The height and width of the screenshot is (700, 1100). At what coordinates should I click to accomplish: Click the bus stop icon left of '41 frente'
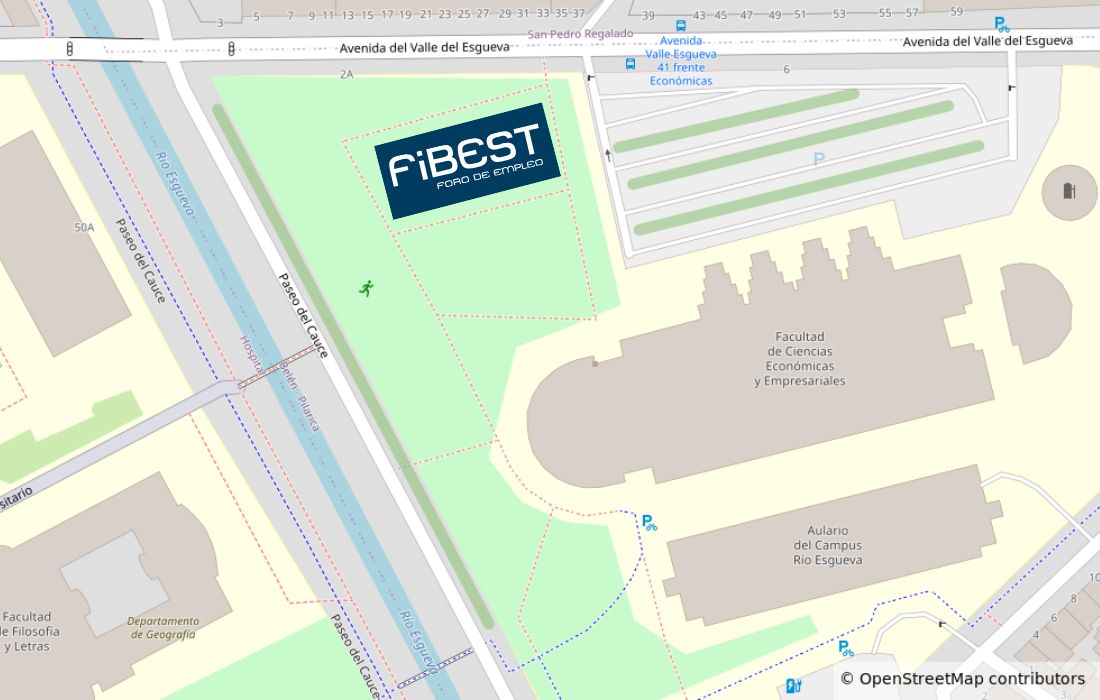pyautogui.click(x=630, y=64)
